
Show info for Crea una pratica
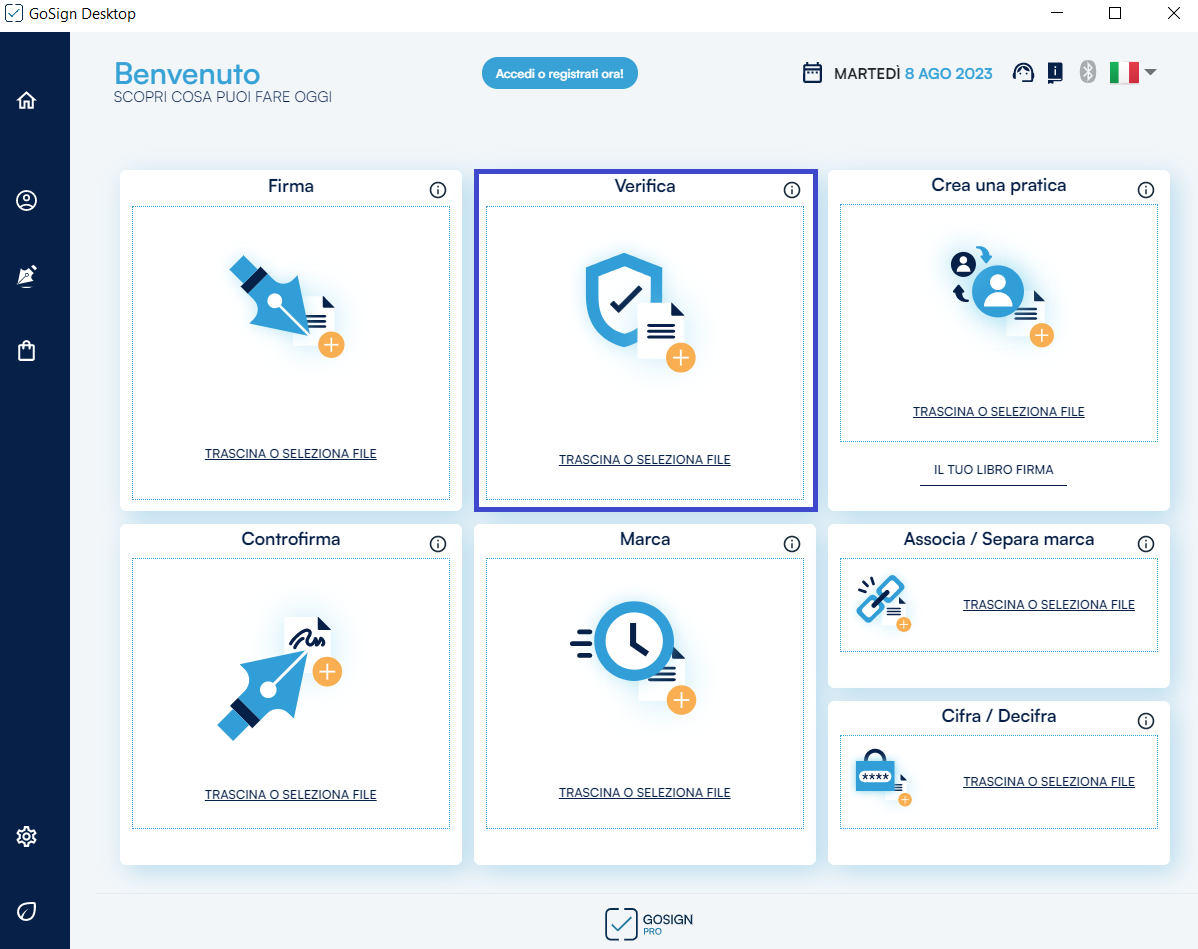(1146, 190)
